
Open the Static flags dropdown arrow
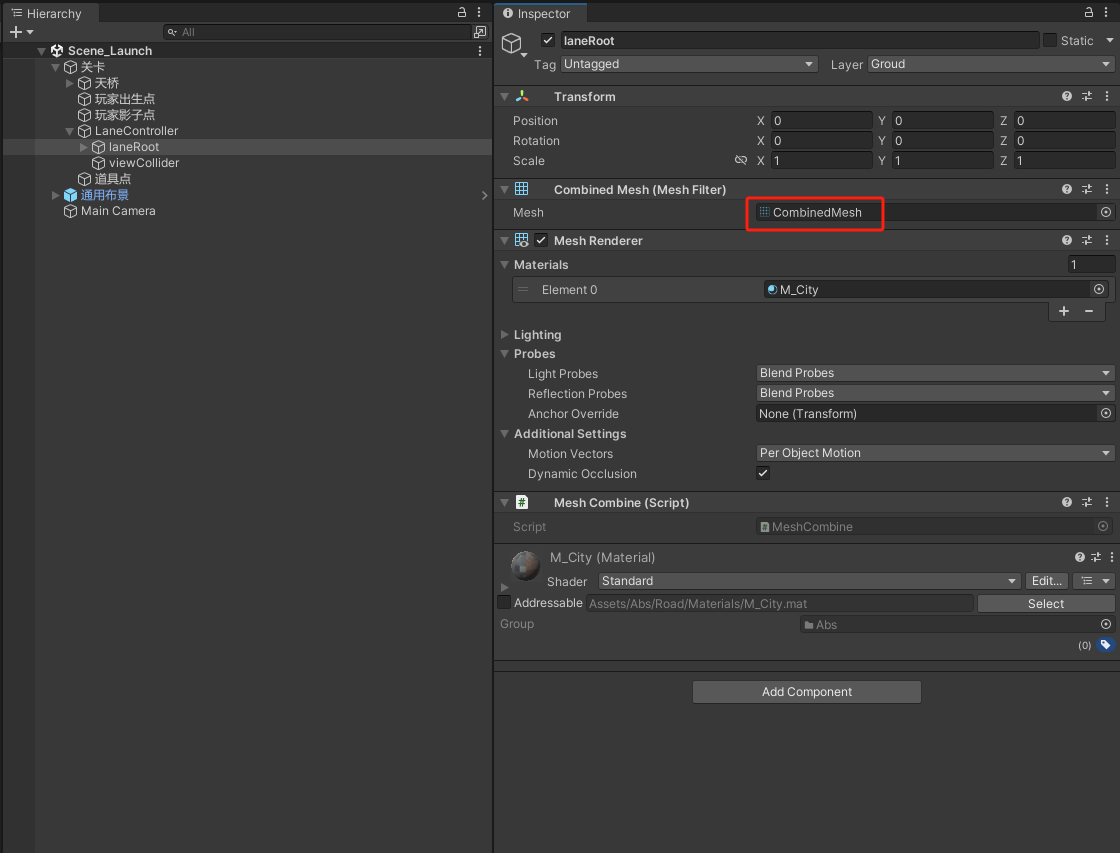(1109, 41)
